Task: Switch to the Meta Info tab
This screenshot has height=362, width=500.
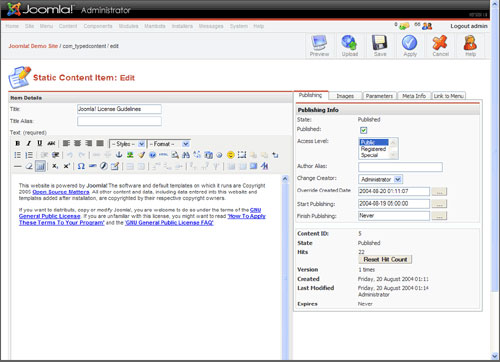Action: pyautogui.click(x=414, y=96)
